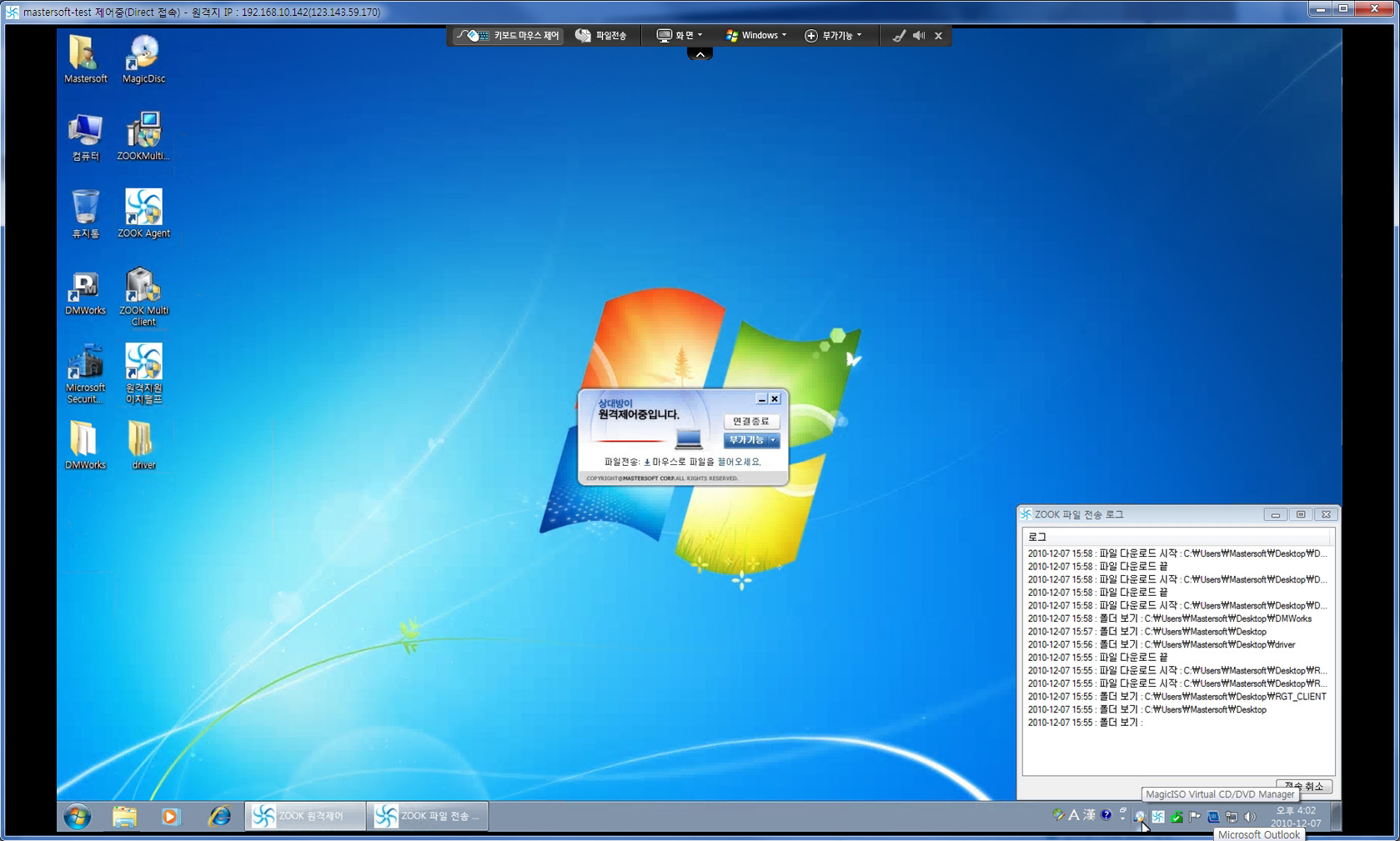1400x841 pixels.
Task: Launch Windows Media Player from remote taskbar
Action: click(x=171, y=816)
